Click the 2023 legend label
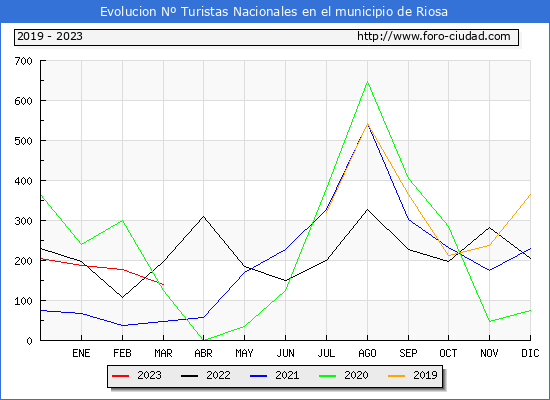The height and width of the screenshot is (400, 550). tap(149, 375)
